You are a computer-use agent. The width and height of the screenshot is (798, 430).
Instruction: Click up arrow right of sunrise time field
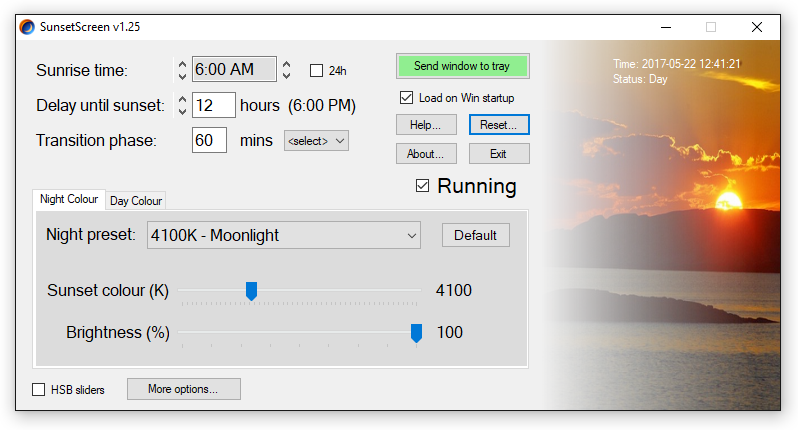coord(287,65)
